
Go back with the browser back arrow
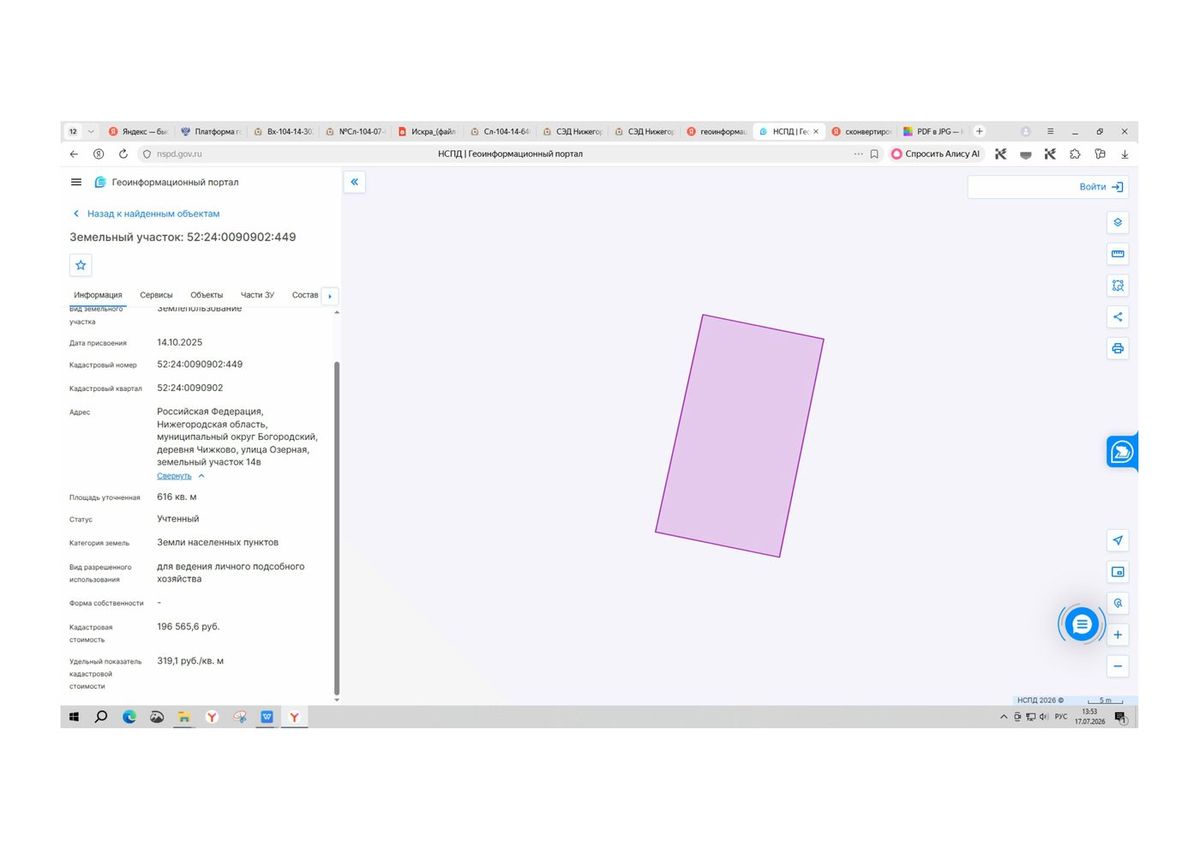point(74,154)
